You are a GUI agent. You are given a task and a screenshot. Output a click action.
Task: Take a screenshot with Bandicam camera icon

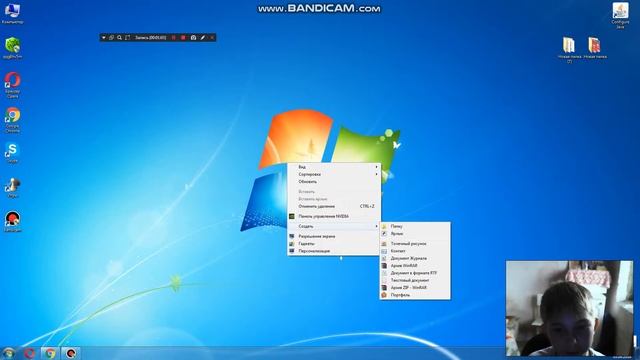click(193, 38)
